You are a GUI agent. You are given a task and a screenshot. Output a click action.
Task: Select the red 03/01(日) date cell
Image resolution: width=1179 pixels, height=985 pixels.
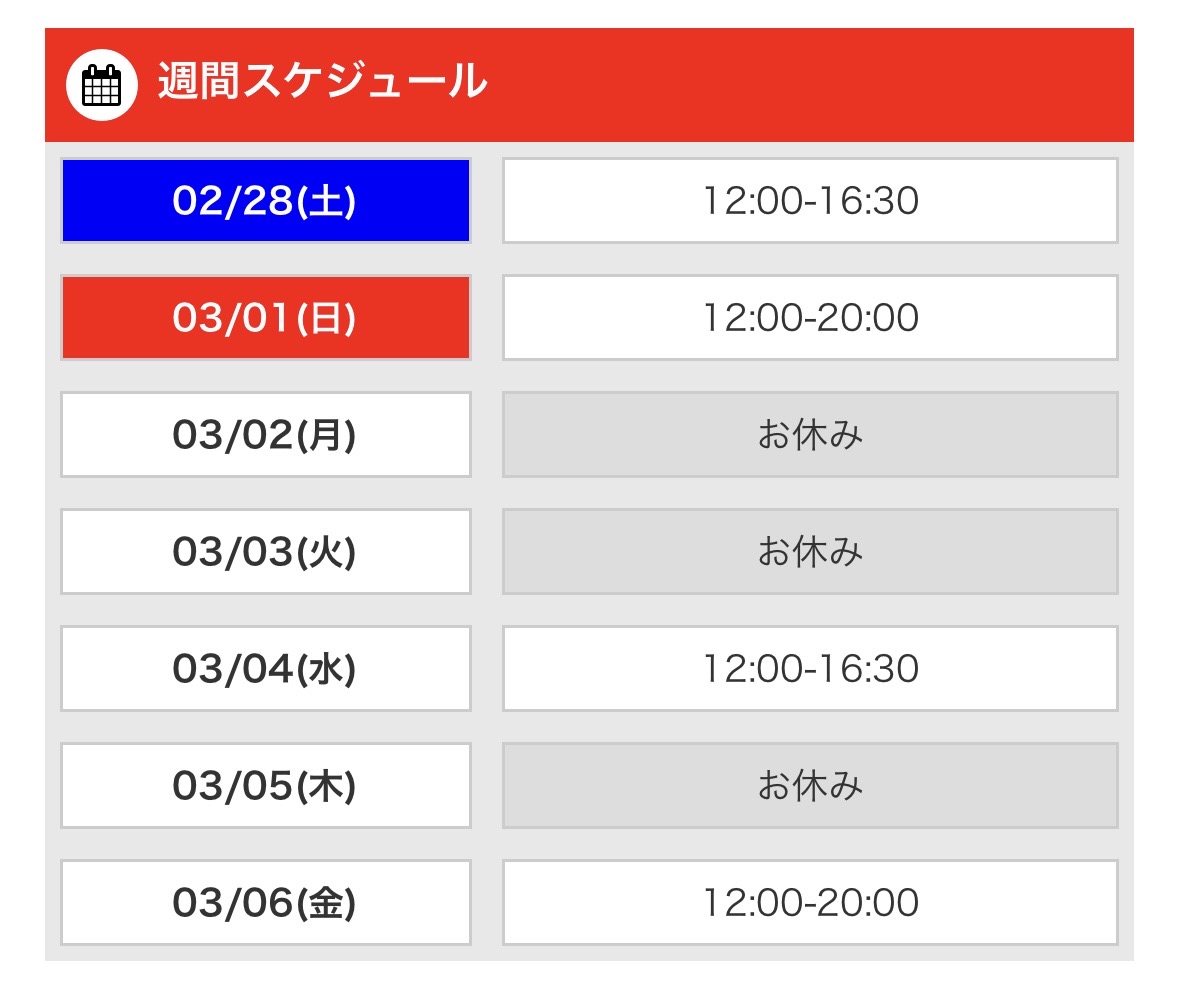point(265,317)
